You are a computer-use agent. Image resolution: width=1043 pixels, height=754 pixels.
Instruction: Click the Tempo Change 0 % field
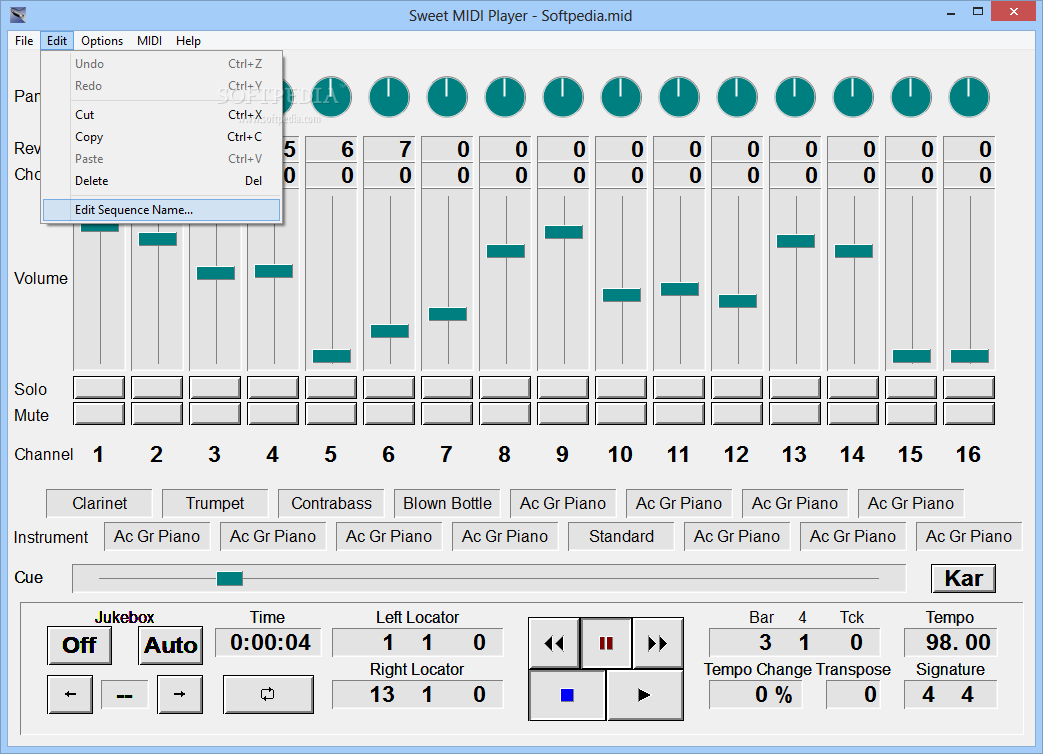click(756, 695)
